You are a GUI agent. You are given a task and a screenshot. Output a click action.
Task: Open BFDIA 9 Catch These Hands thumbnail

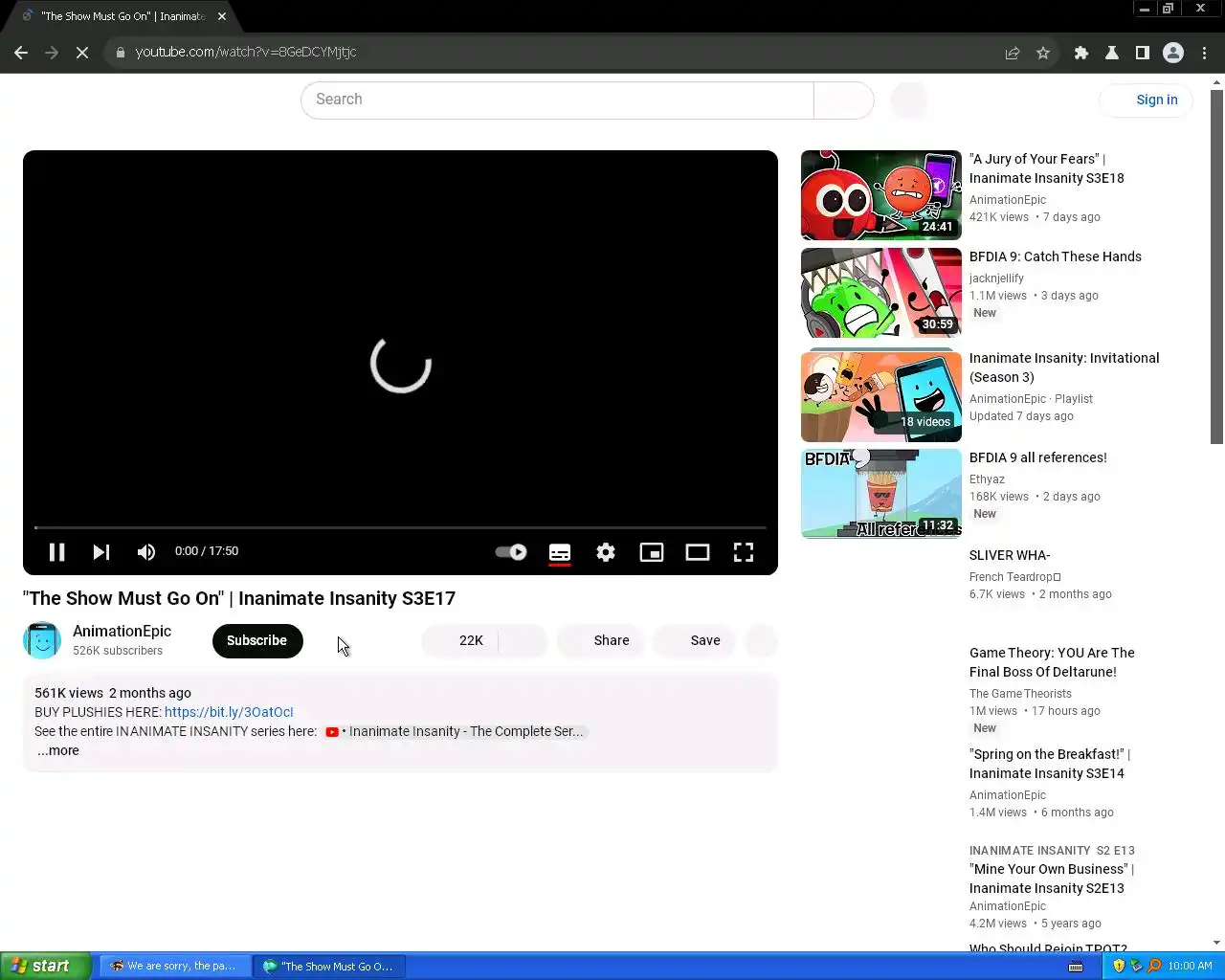click(881, 293)
